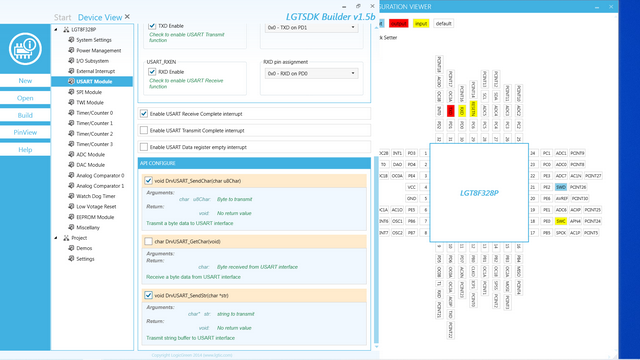Click the VCC pin label
Viewport: 640px width, 360px height.
coord(411,187)
